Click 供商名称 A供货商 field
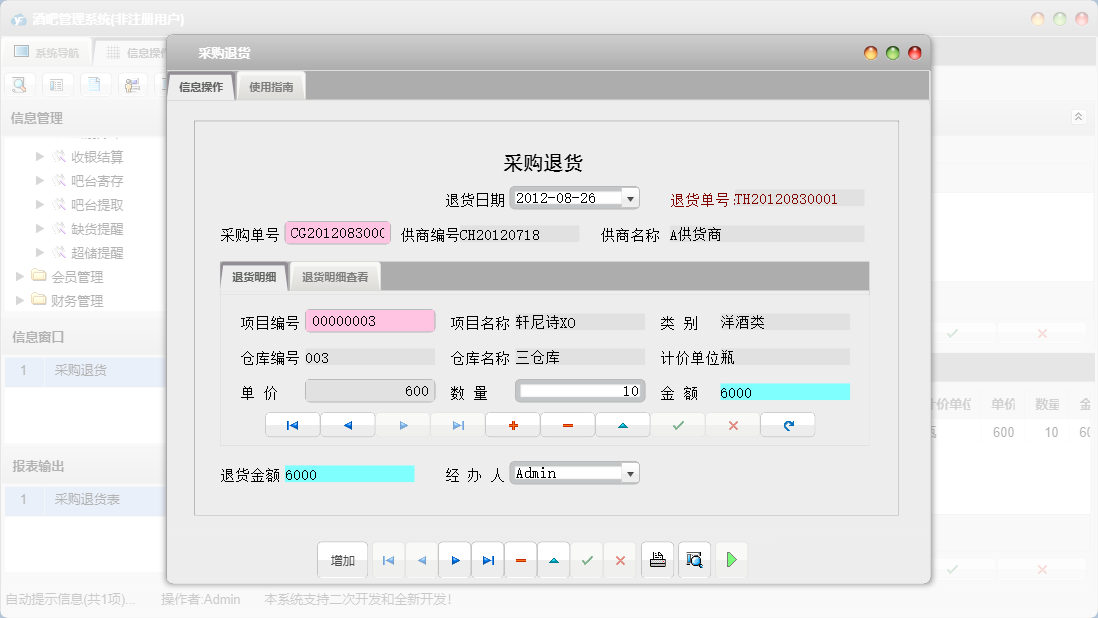Image resolution: width=1098 pixels, height=618 pixels. click(x=766, y=234)
